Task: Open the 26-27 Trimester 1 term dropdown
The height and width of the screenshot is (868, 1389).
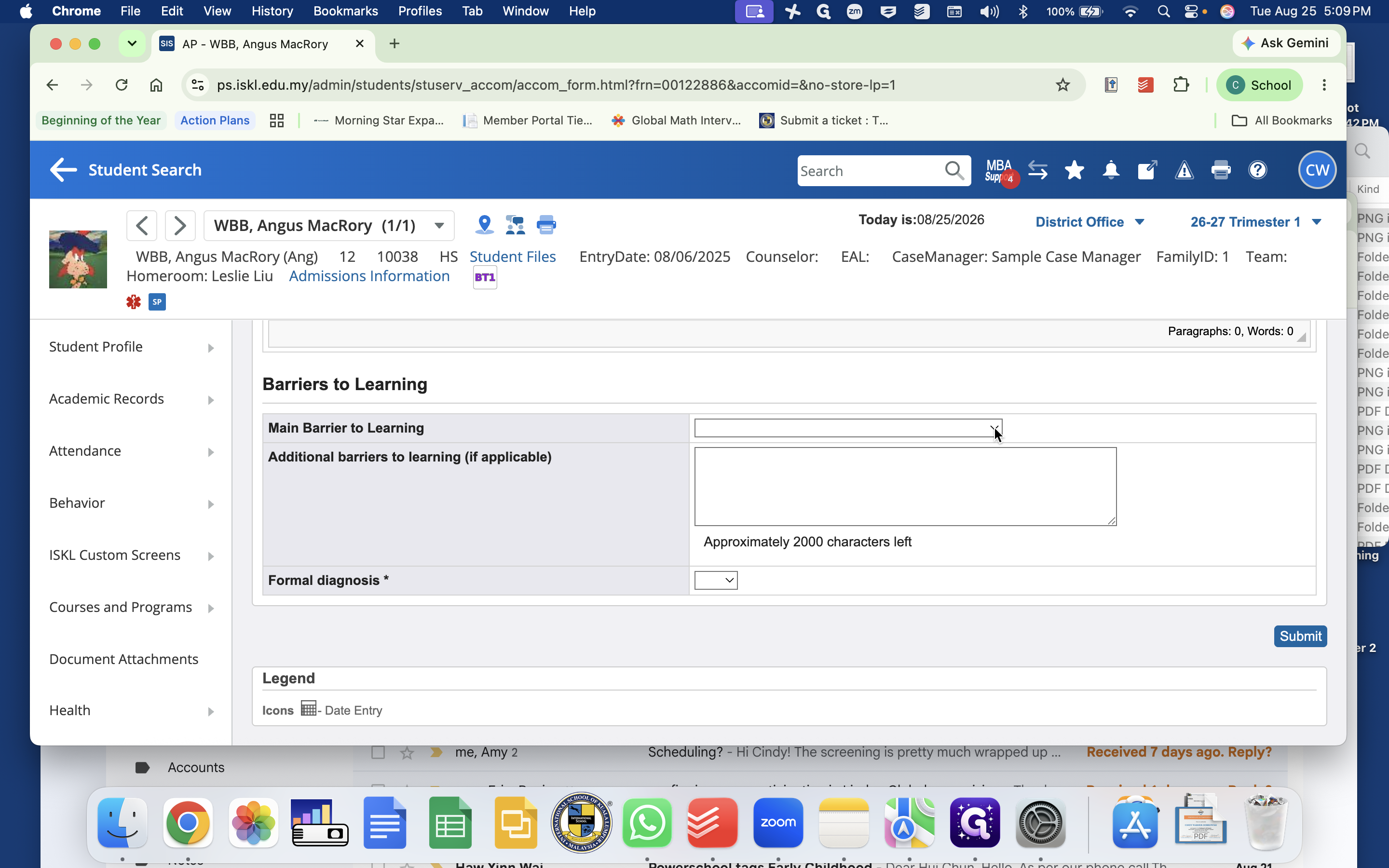Action: click(x=1256, y=222)
